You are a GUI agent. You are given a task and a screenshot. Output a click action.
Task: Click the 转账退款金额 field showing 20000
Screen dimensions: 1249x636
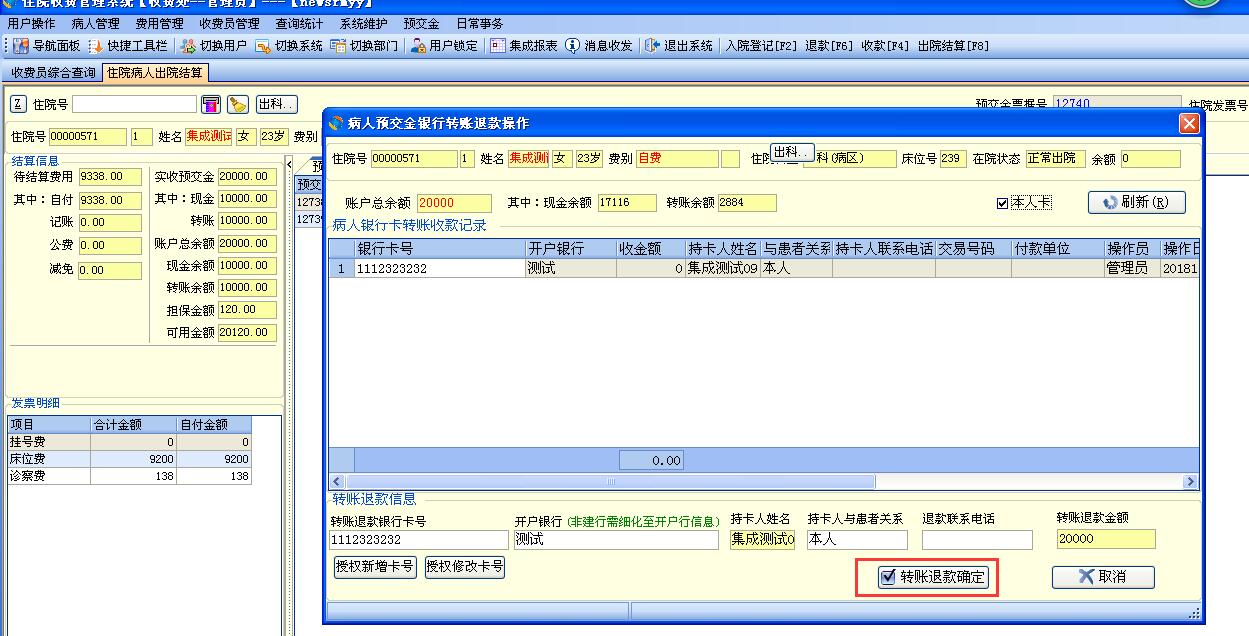tap(1106, 539)
